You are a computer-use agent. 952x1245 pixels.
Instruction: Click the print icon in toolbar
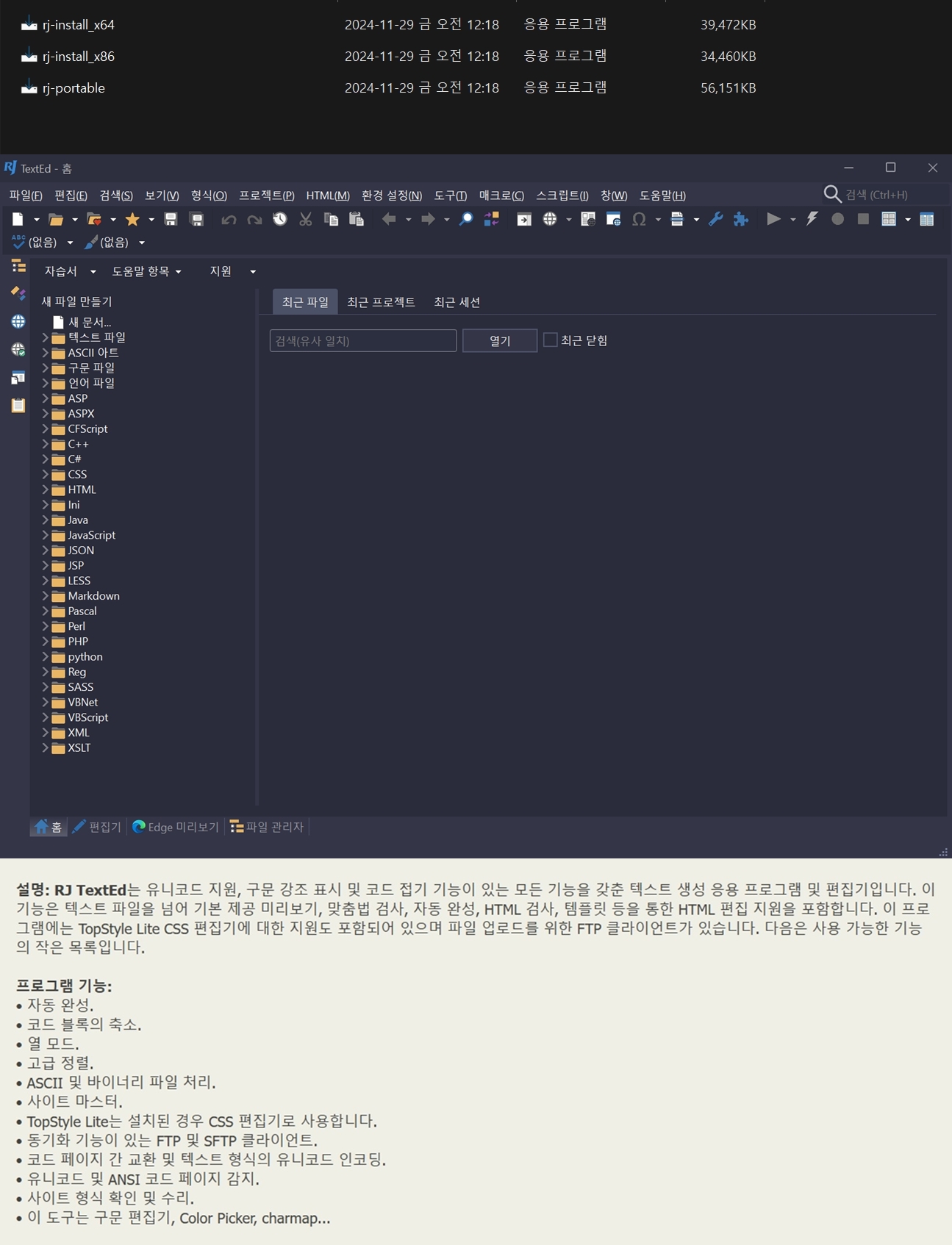click(x=677, y=219)
